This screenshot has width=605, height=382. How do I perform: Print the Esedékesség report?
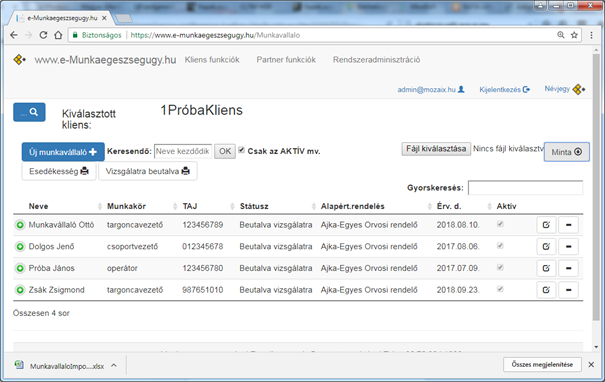(59, 171)
